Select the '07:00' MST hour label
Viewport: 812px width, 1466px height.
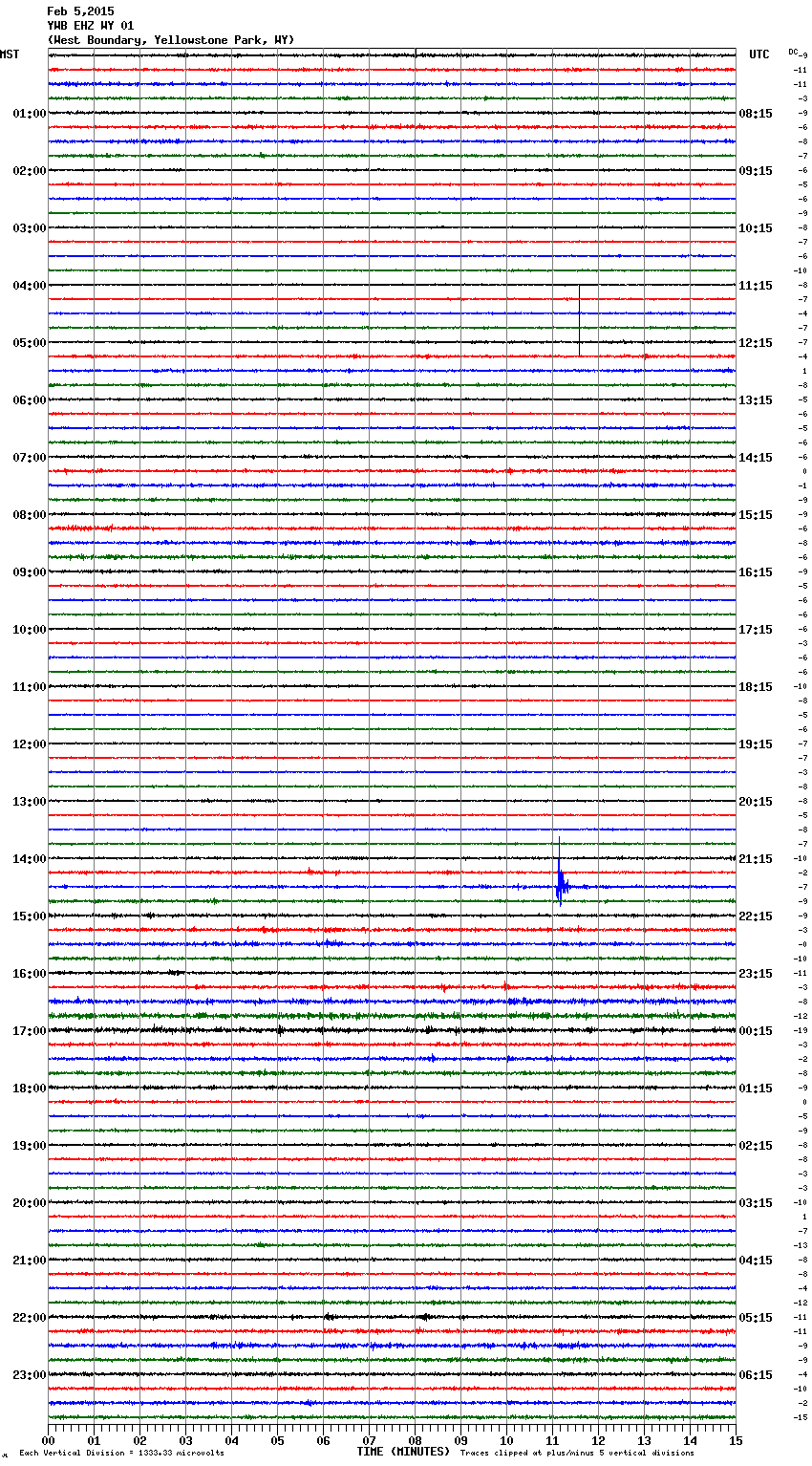[x=30, y=458]
